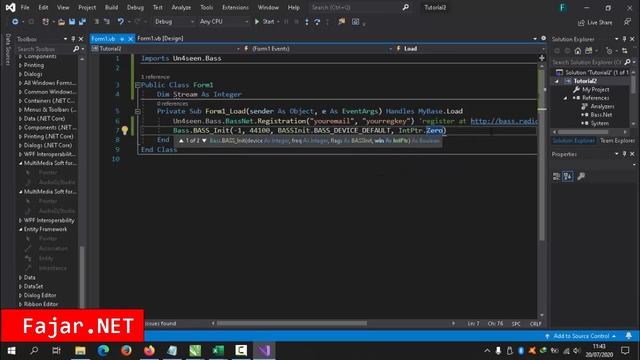Select Analyzers node
The height and width of the screenshot is (360, 640).
coord(602,106)
